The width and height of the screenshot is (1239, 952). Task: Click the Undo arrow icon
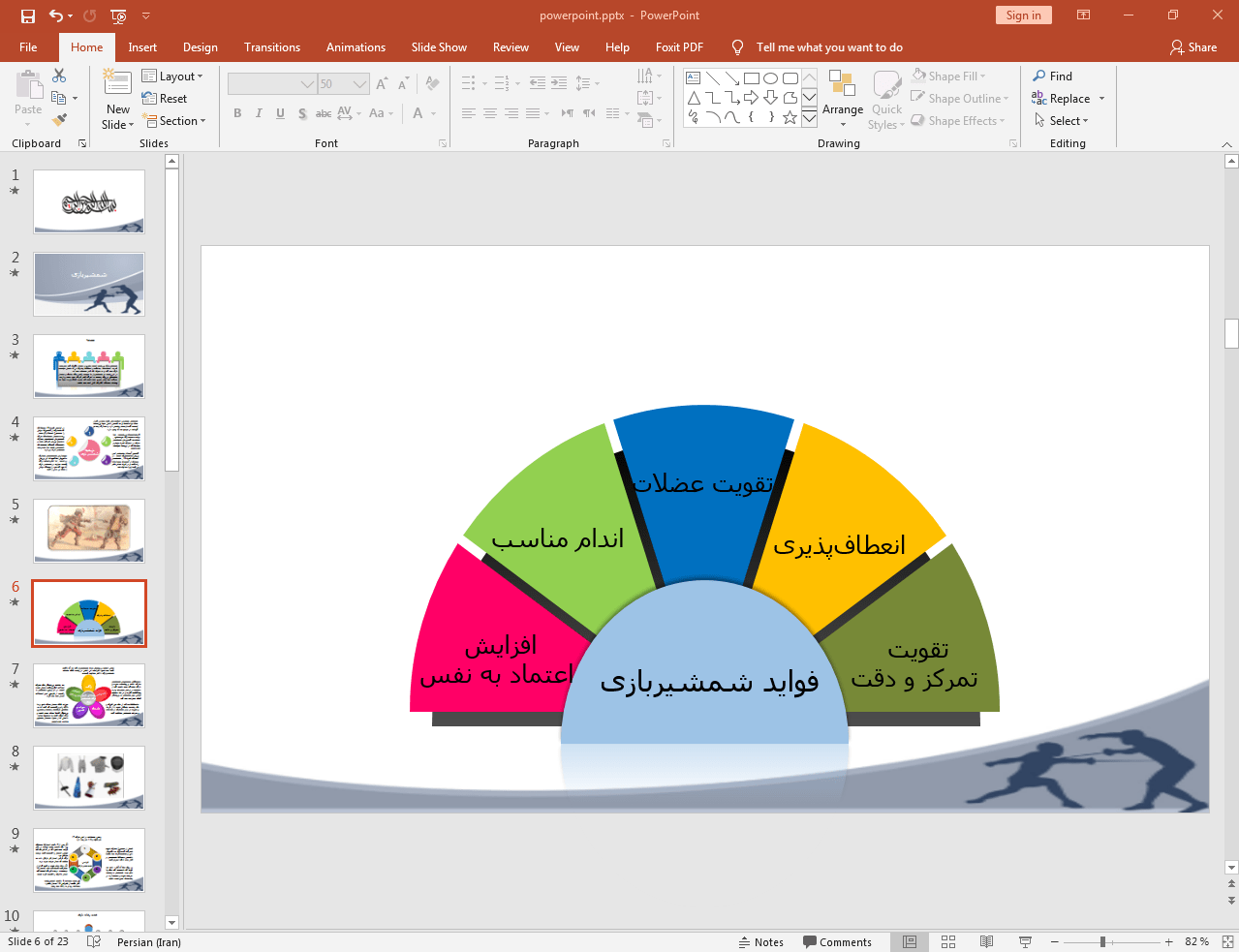(x=56, y=15)
